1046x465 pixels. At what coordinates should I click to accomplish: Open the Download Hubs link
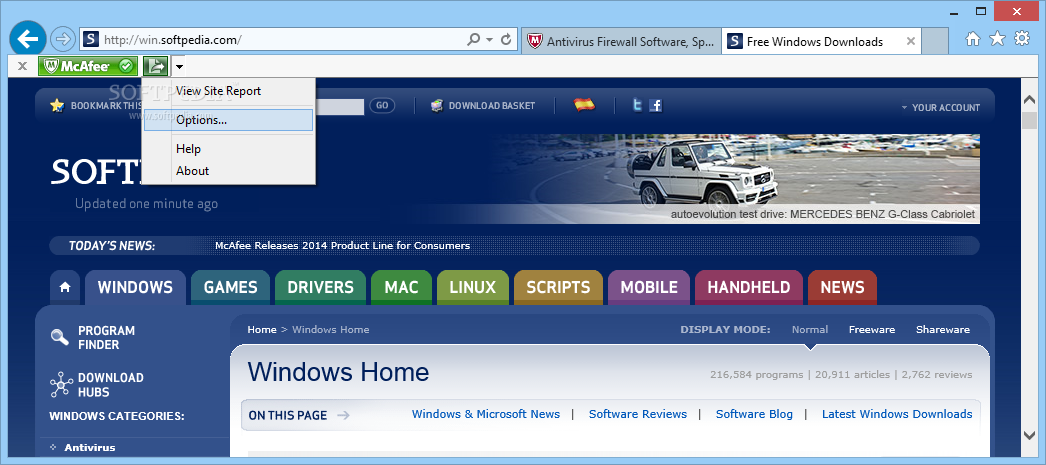(110, 385)
